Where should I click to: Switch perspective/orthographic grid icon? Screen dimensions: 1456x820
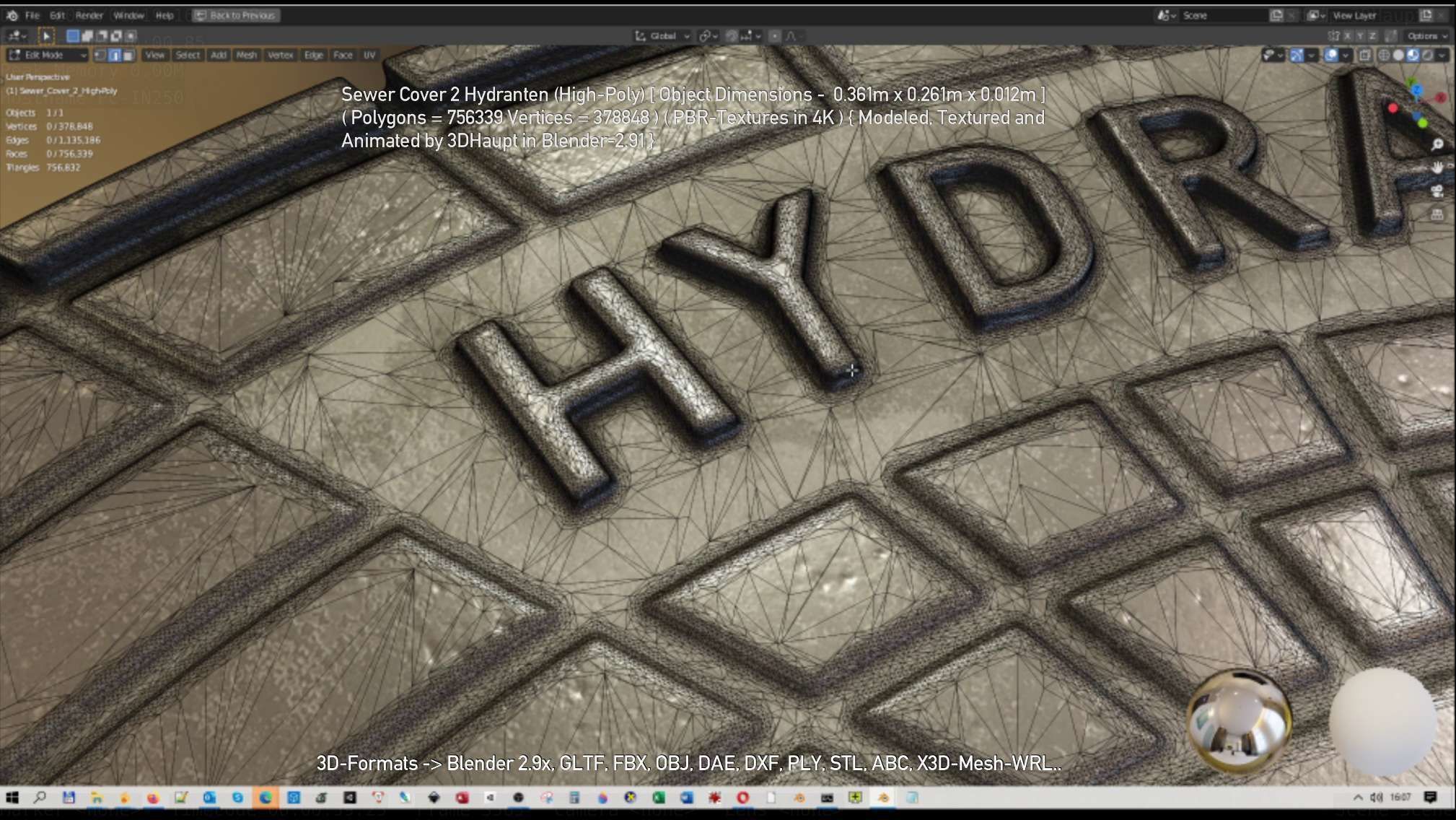(1437, 214)
